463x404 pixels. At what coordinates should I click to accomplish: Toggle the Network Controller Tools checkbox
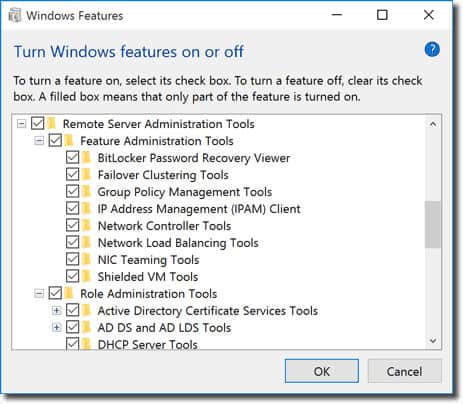72,226
